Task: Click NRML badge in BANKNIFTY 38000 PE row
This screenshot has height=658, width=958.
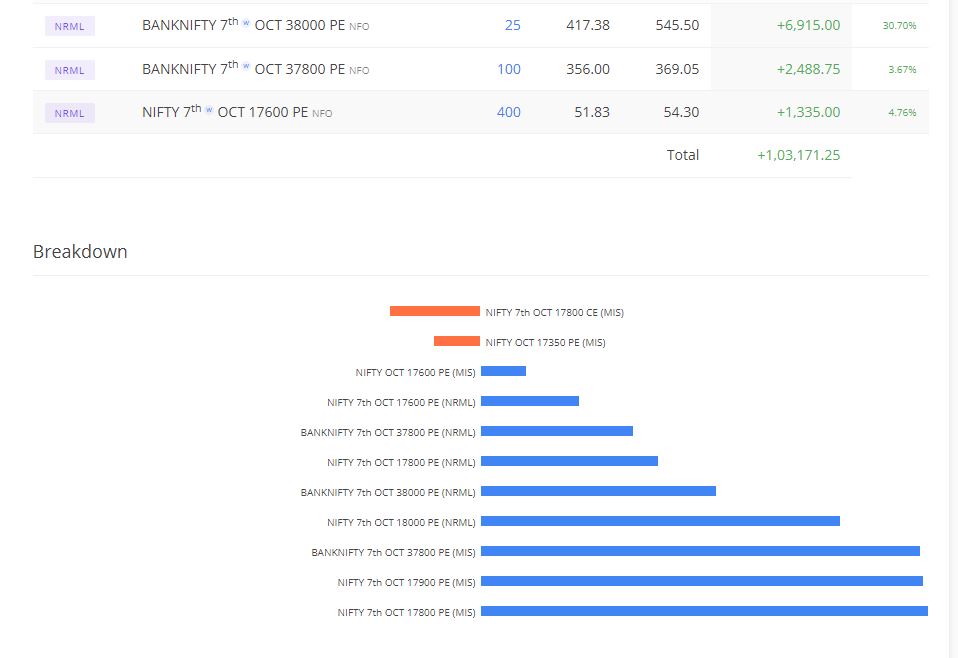Action: [x=70, y=26]
